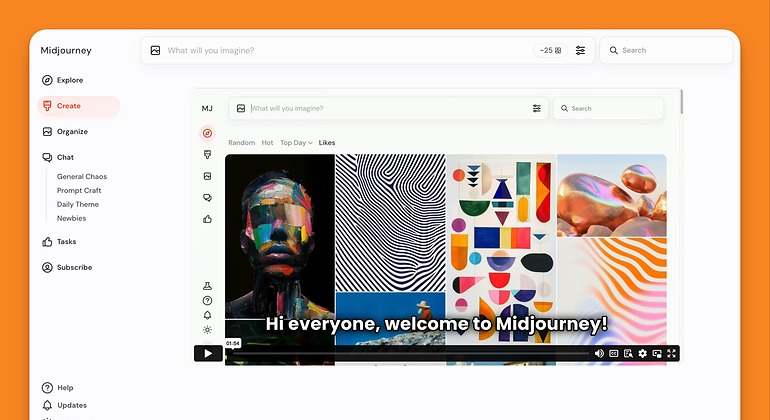Toggle the sun light-mode icon in video sidebar
This screenshot has height=420, width=770.
coord(207,330)
